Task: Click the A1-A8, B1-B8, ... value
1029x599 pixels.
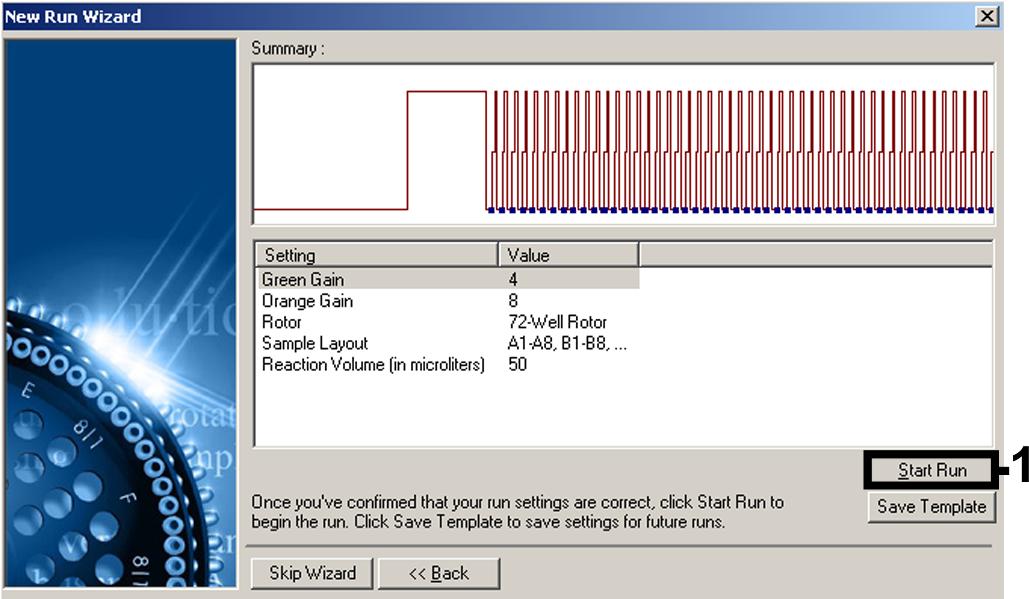Action: (567, 343)
